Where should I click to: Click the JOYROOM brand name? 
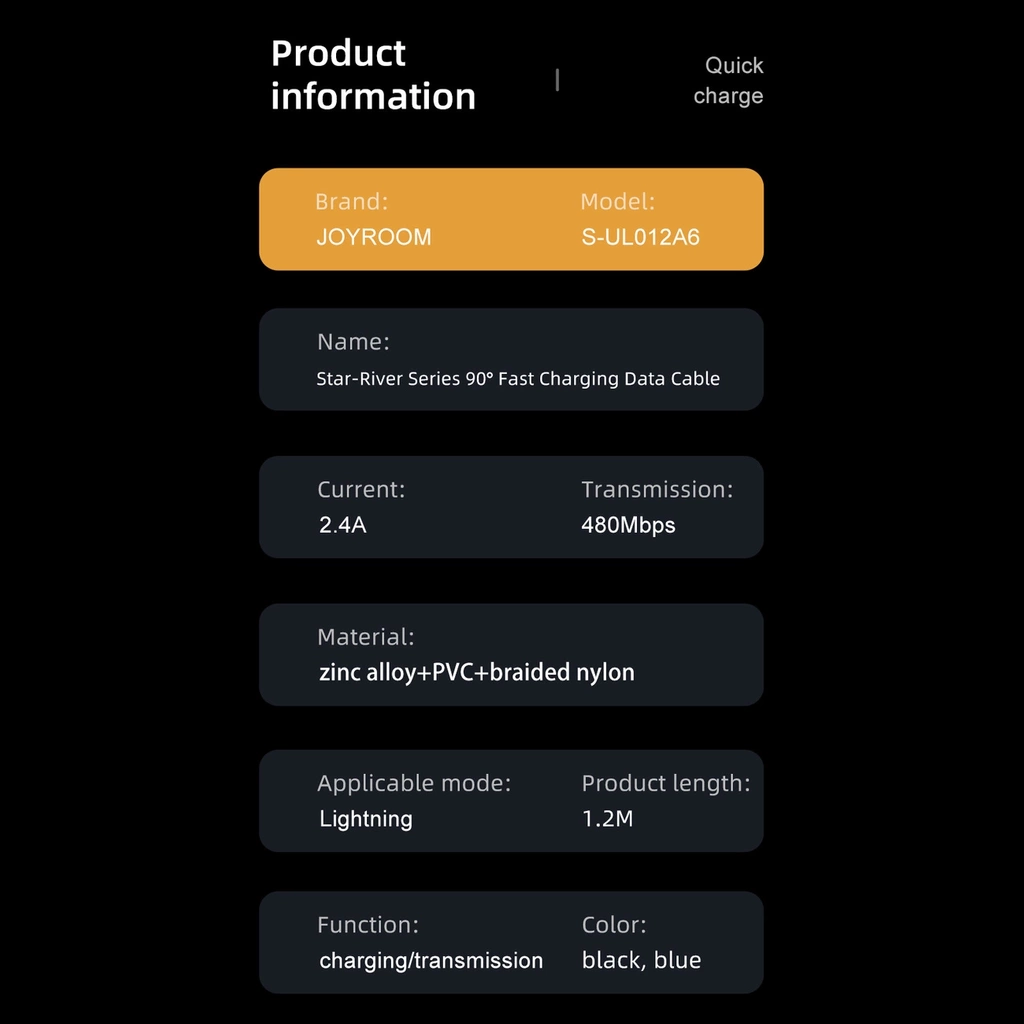[373, 237]
